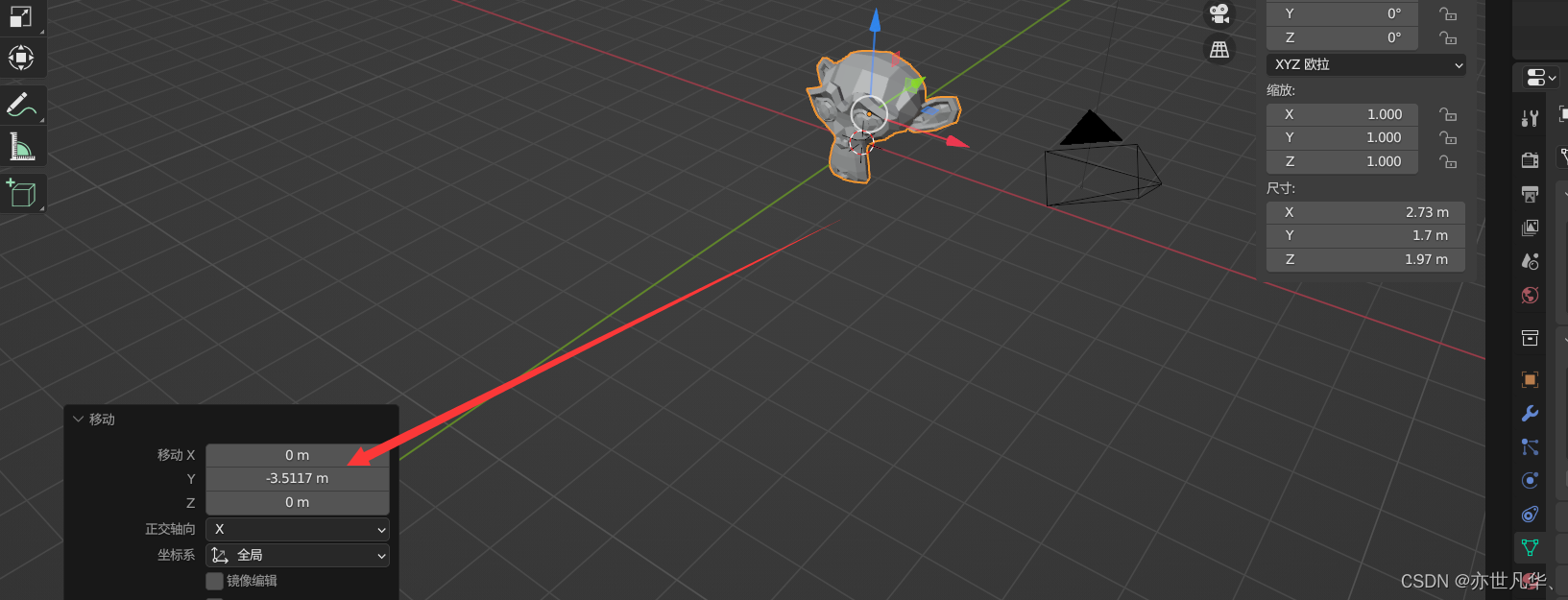Open the Object properties tab
Screen dimensions: 1568x600
click(1530, 379)
